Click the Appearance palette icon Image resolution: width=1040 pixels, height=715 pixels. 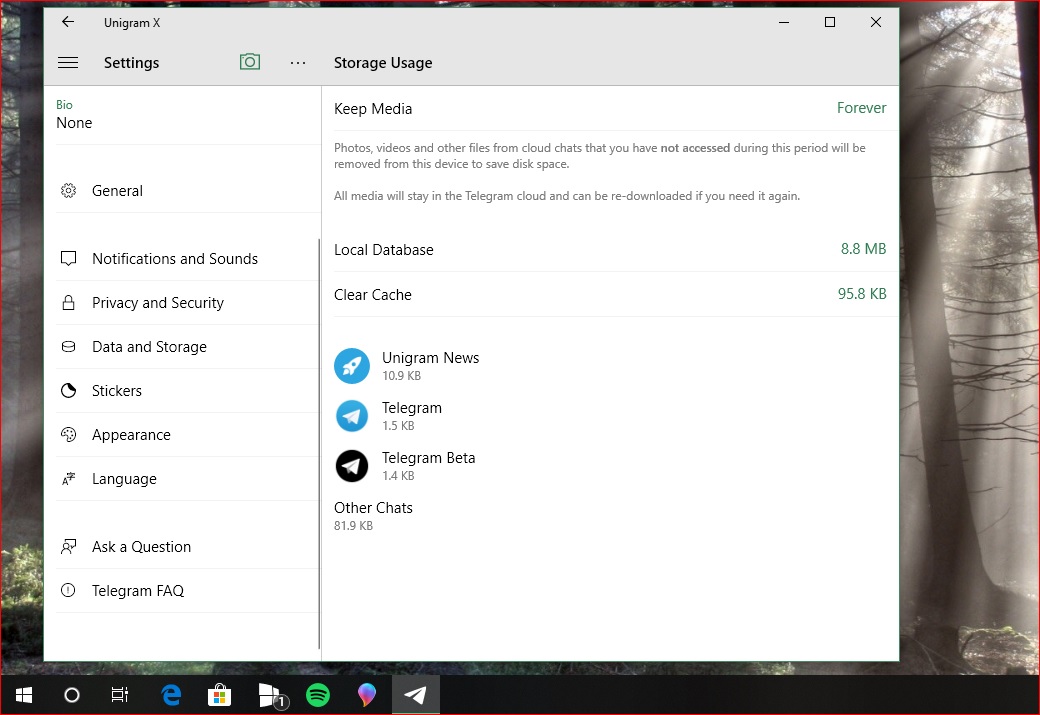pos(68,434)
